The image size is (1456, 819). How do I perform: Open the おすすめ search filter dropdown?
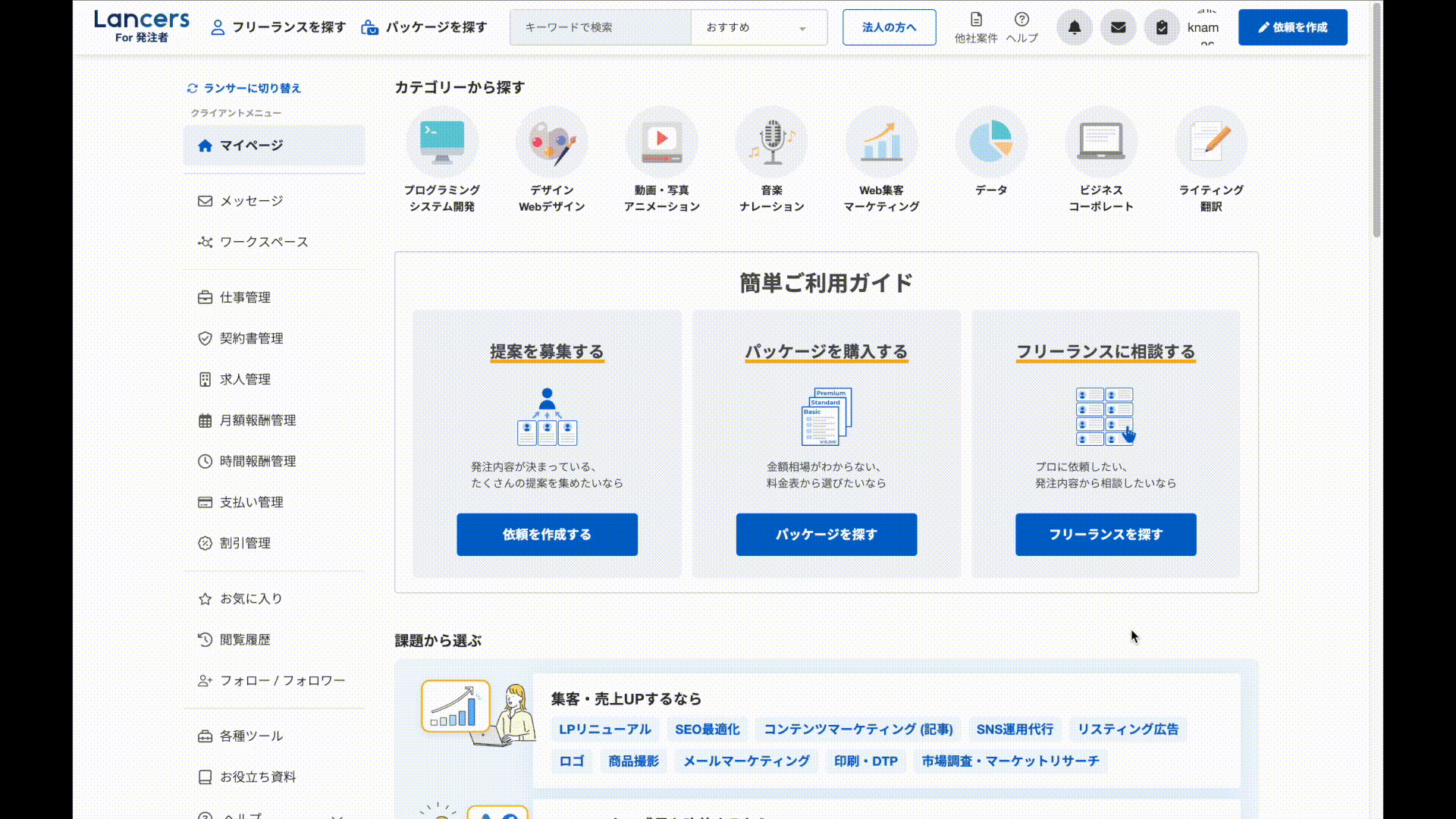tap(758, 27)
